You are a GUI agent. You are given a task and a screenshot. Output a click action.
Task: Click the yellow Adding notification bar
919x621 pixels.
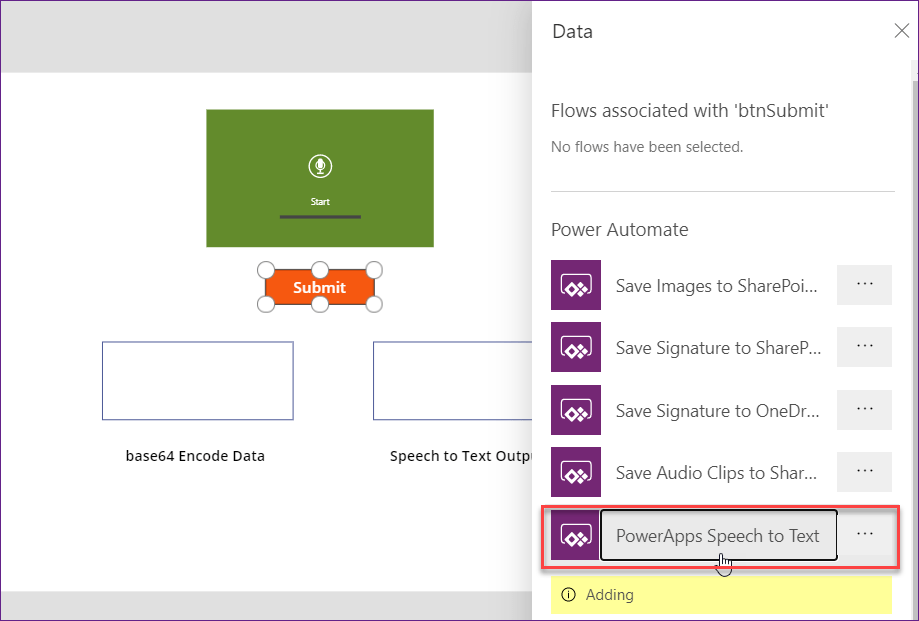point(720,594)
